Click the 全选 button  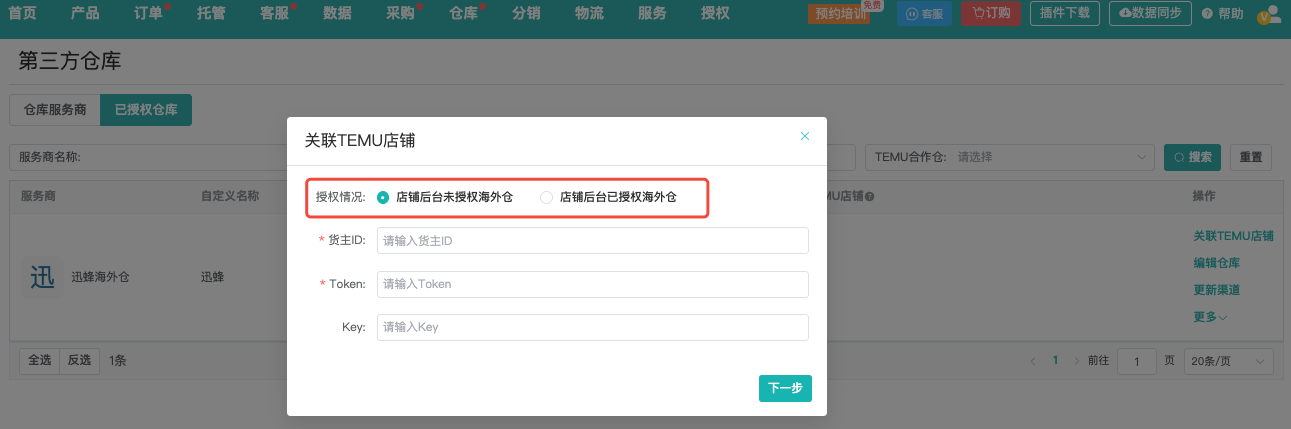(x=39, y=360)
